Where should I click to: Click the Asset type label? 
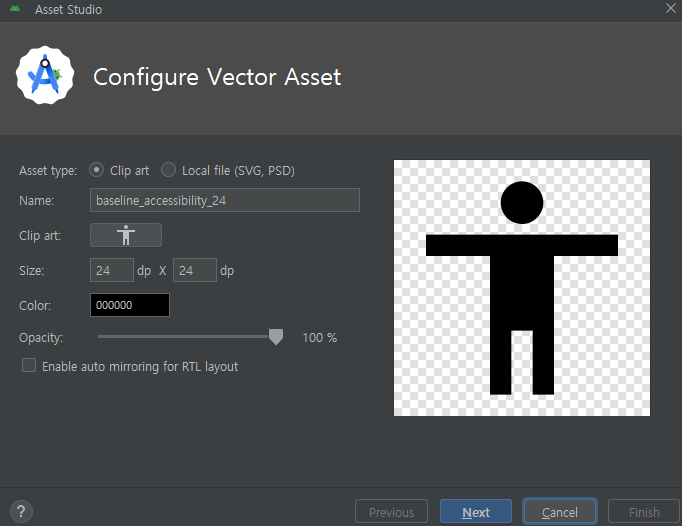(48, 171)
